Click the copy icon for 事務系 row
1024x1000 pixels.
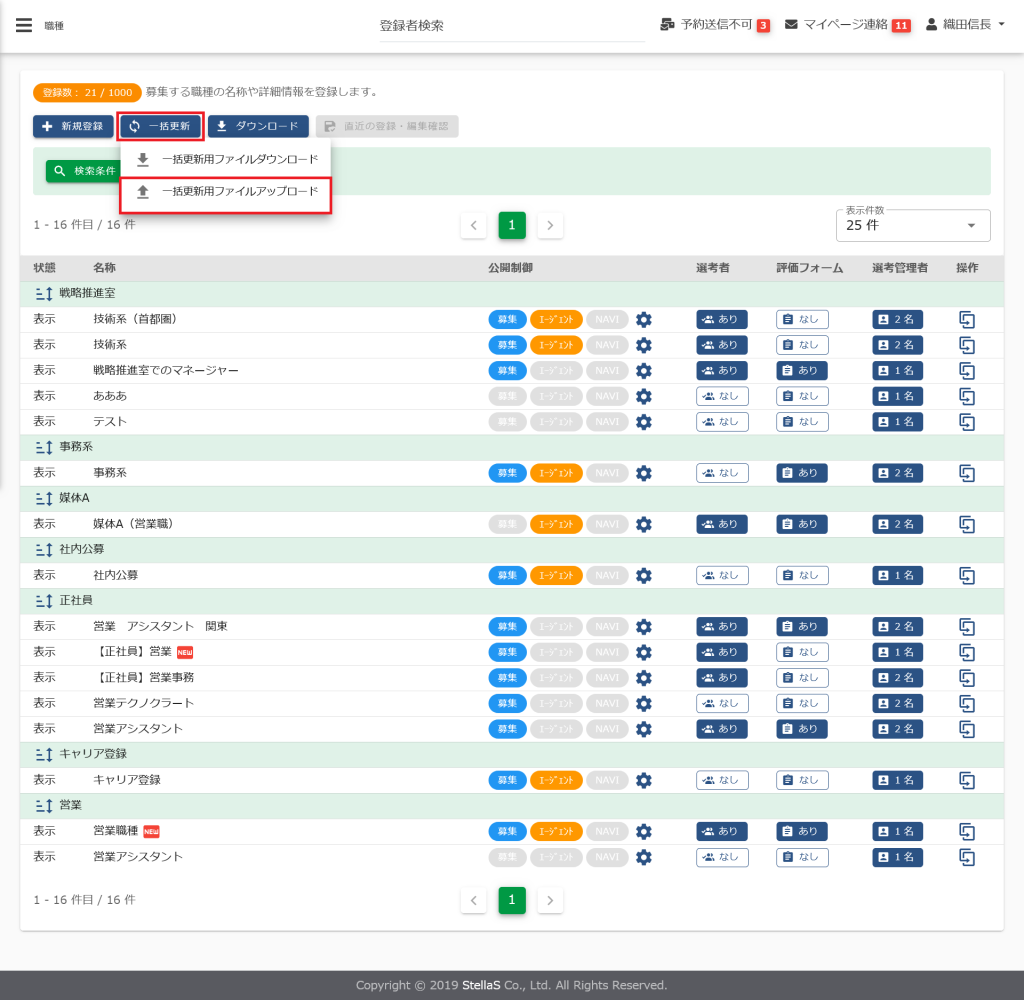pyautogui.click(x=967, y=473)
